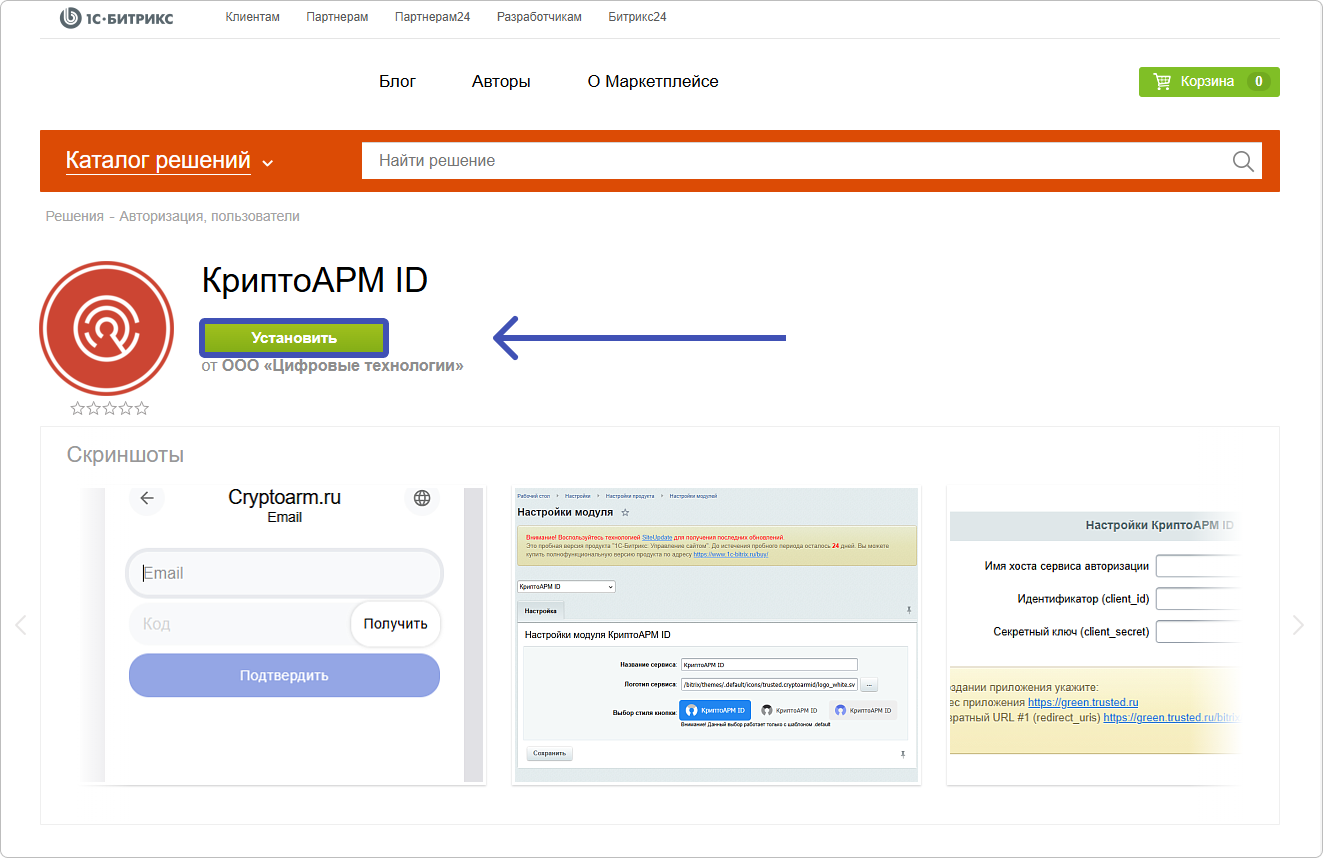Viewport: 1323px width, 858px height.
Task: Open the Клиентам top menu item
Action: pos(252,17)
